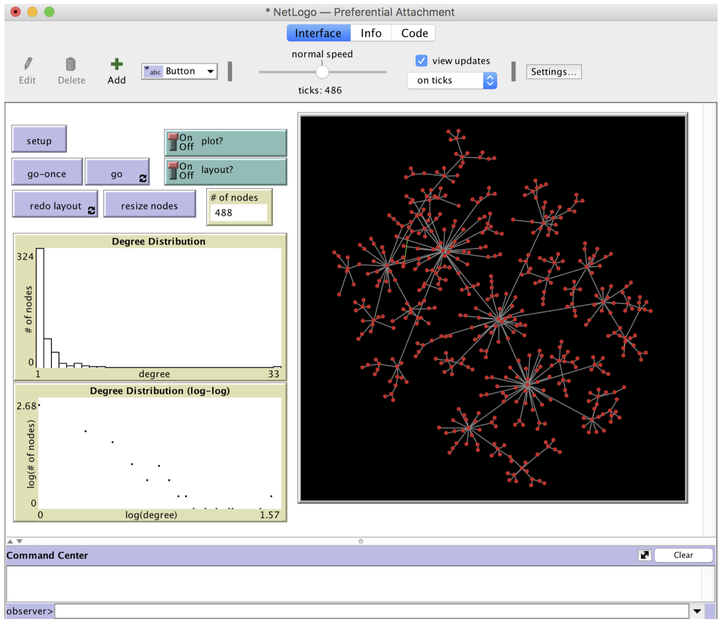Maximize window with the green button
The image size is (720, 624).
click(x=49, y=12)
